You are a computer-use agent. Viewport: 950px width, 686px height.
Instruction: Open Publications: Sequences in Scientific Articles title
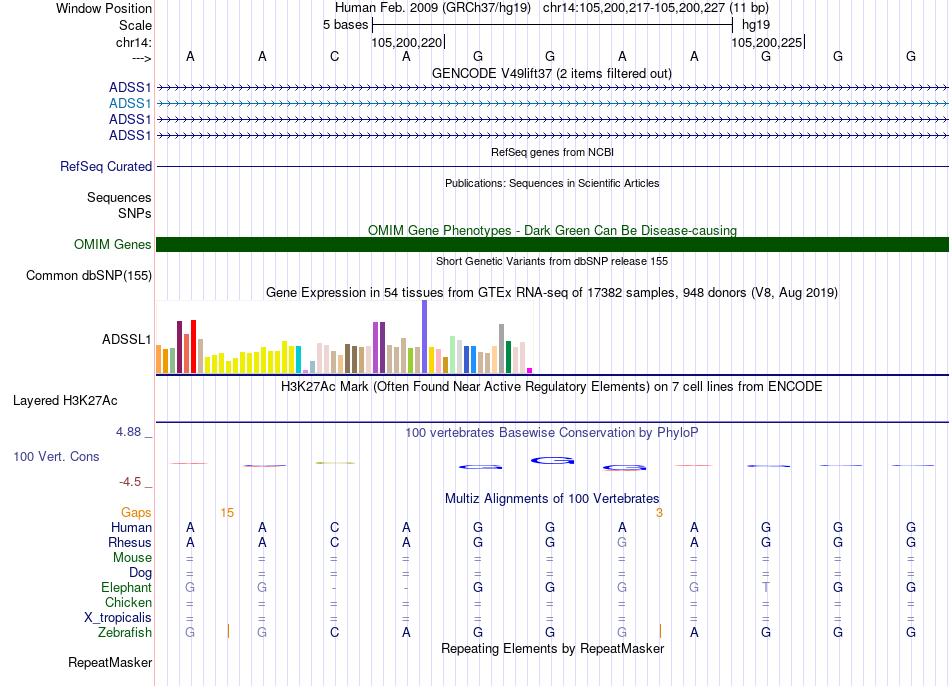click(552, 183)
